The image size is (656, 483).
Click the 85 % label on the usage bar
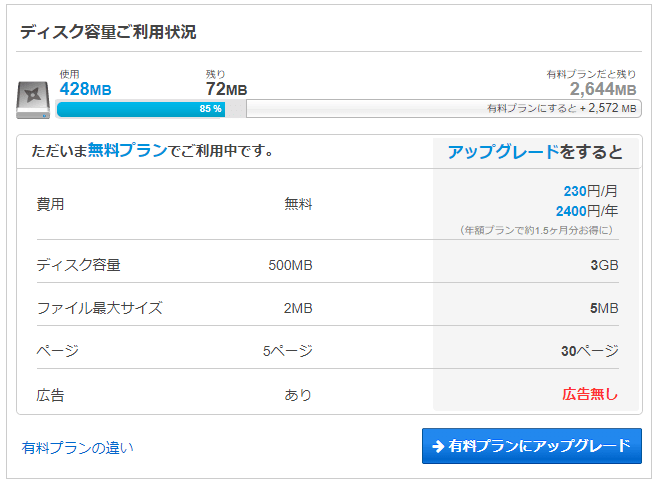(x=210, y=108)
